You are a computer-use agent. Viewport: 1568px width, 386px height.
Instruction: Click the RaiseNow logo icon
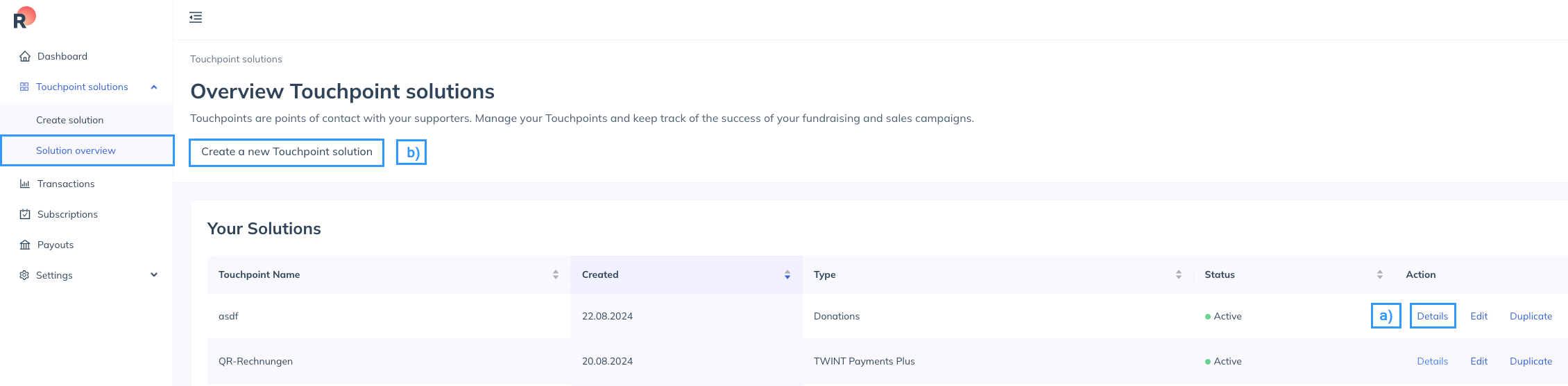click(24, 18)
